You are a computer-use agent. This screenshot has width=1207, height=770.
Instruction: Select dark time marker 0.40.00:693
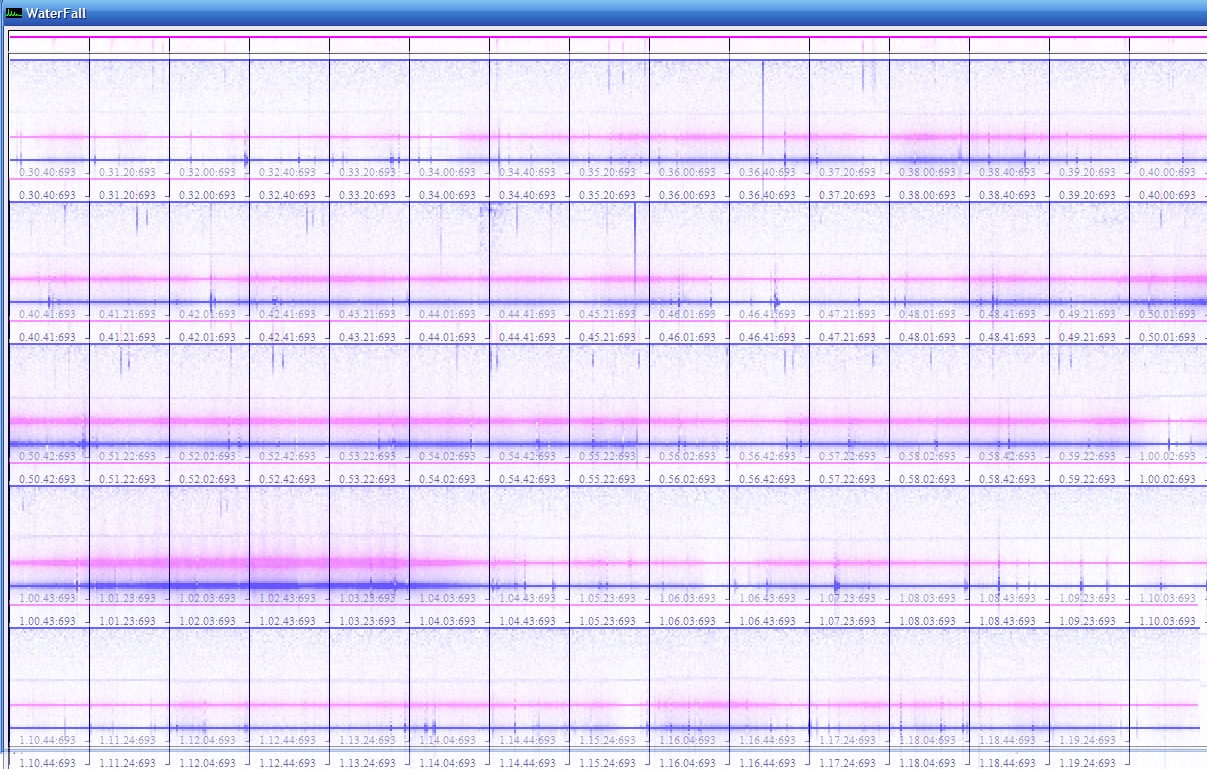click(1168, 195)
